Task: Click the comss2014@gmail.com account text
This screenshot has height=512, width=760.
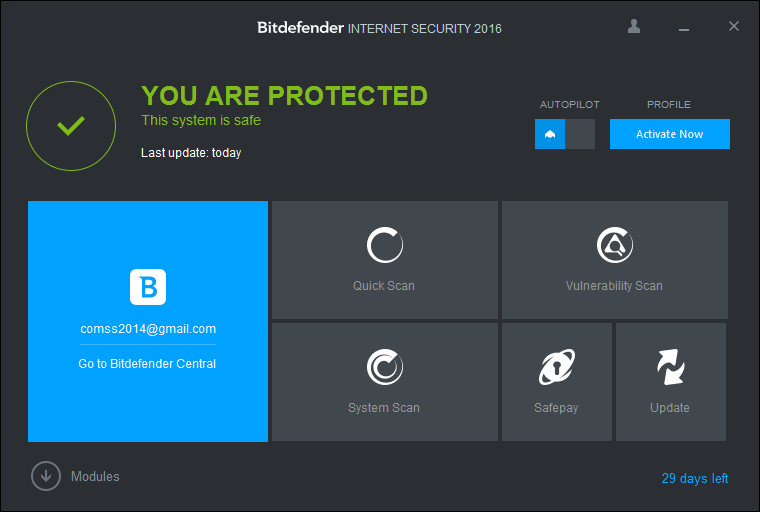Action: pos(148,329)
